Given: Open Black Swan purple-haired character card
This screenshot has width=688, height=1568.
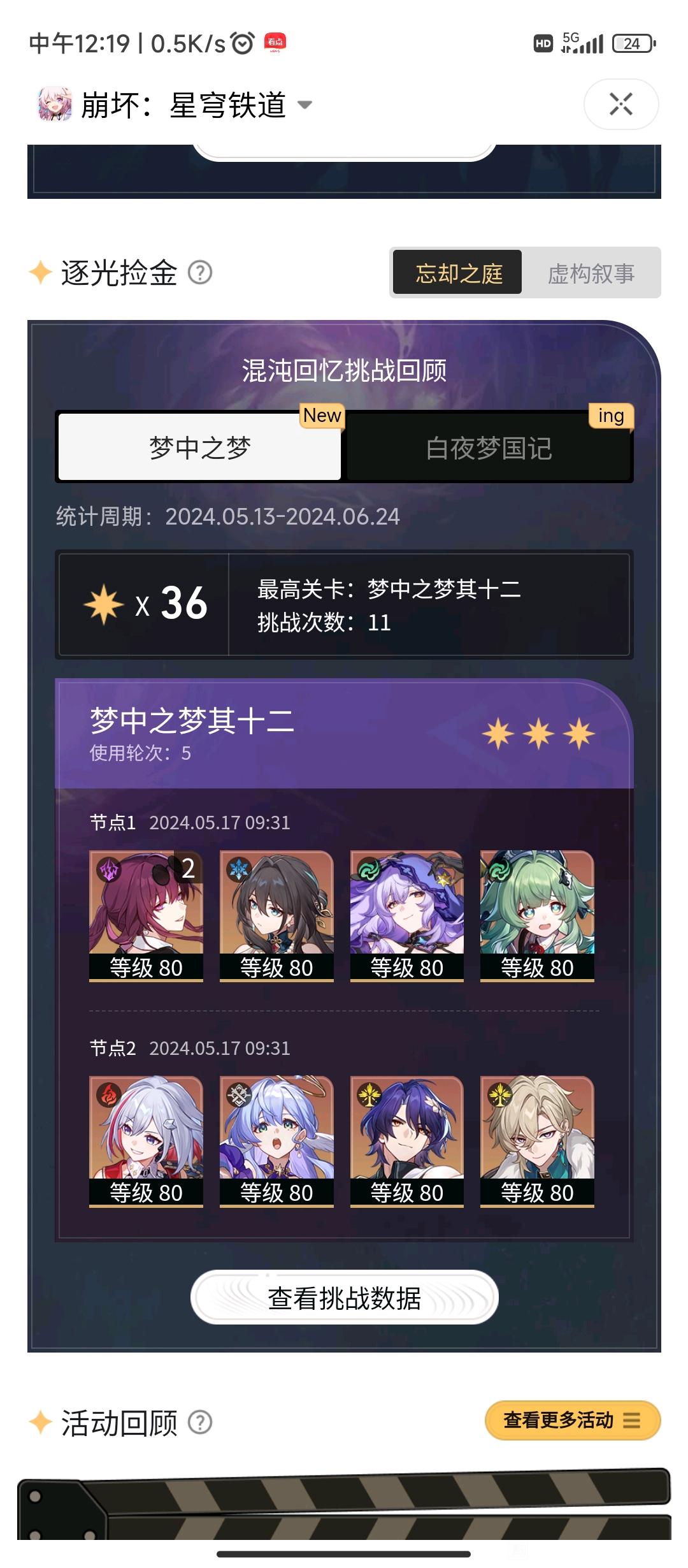Looking at the screenshot, I should click(x=407, y=916).
